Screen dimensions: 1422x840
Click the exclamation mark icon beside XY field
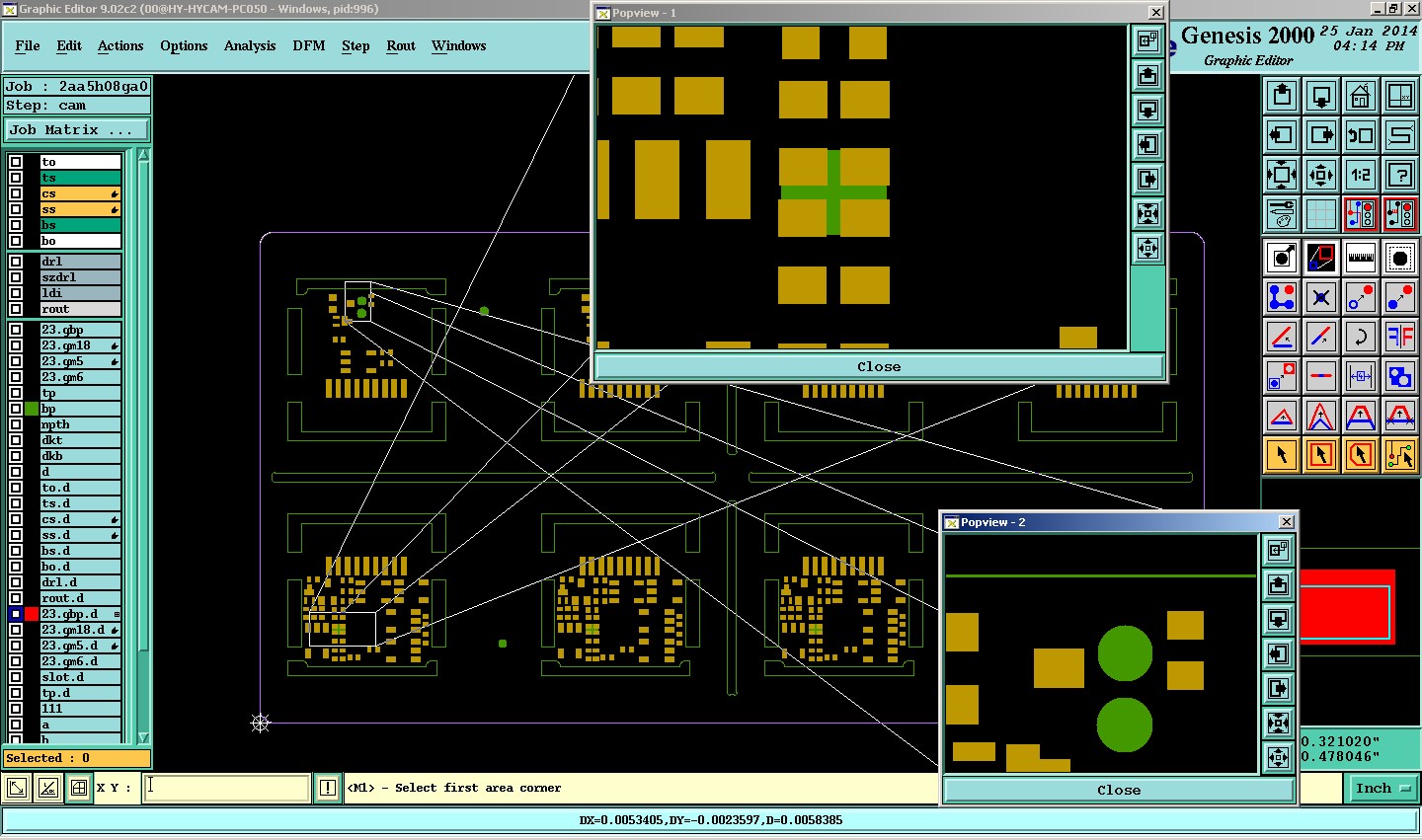pos(328,788)
